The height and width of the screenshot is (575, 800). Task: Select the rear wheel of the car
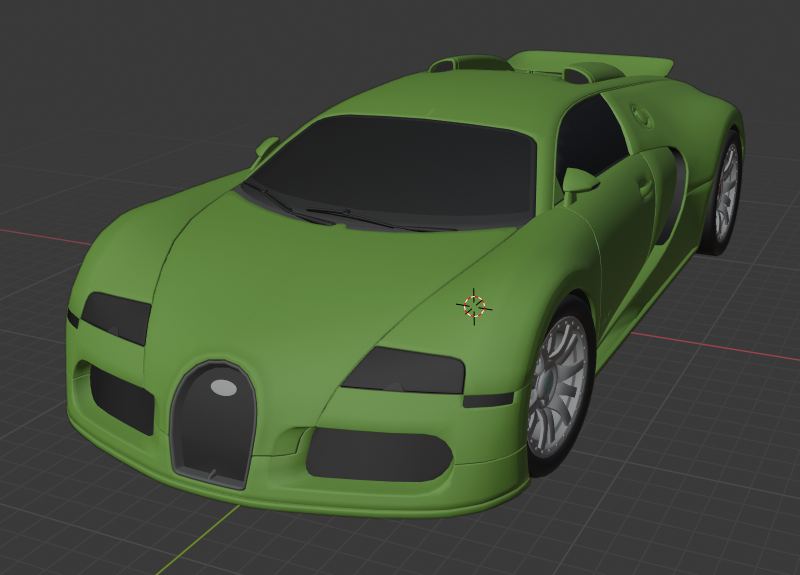click(722, 194)
